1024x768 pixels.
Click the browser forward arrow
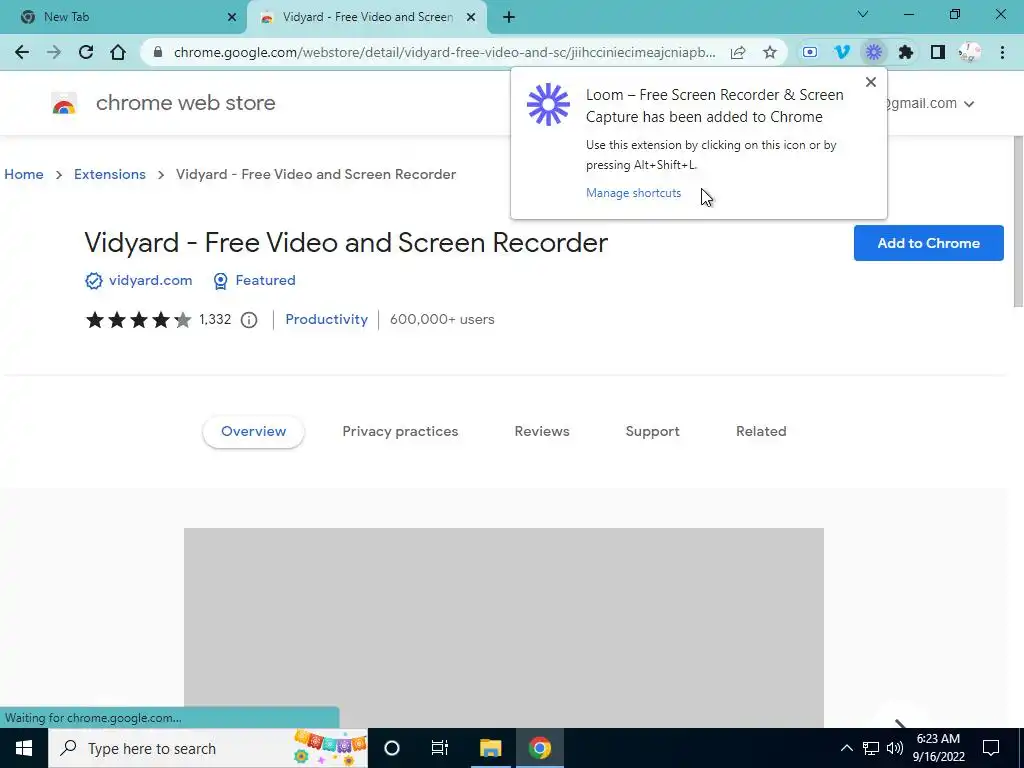(54, 52)
